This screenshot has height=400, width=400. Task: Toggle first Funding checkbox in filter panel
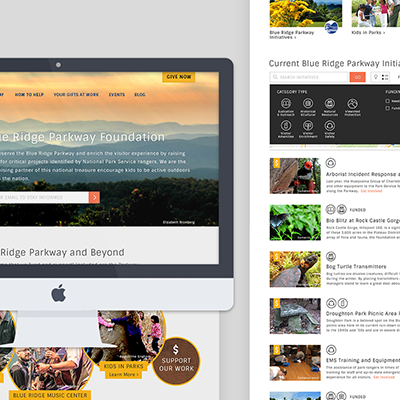click(x=387, y=101)
